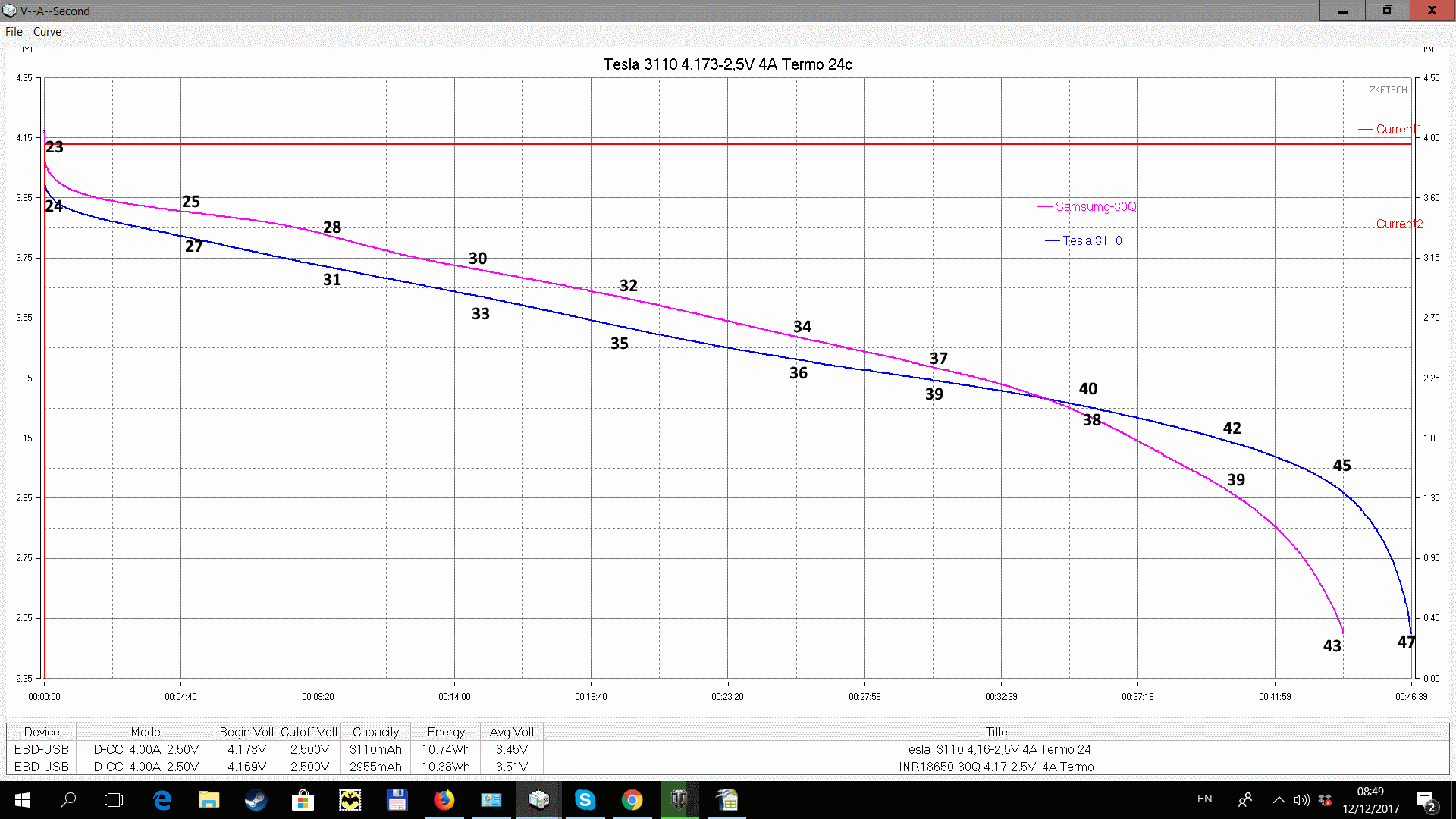Image resolution: width=1456 pixels, height=819 pixels.
Task: Open Firefox from taskbar
Action: [x=444, y=800]
